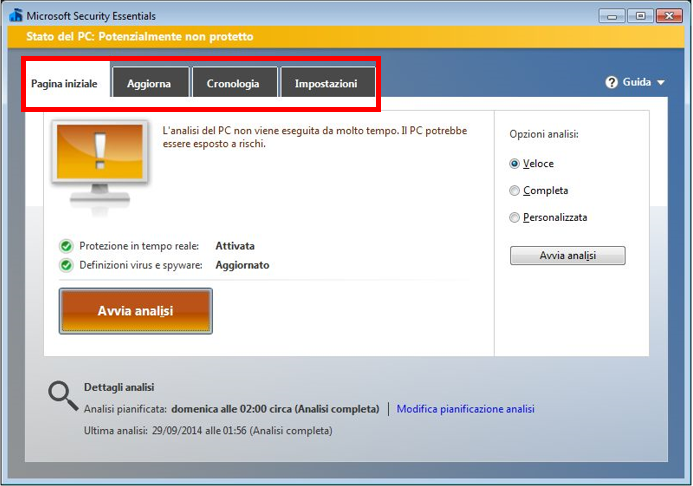The width and height of the screenshot is (693, 486).
Task: Minimize the Security Essentials window
Action: (x=612, y=16)
